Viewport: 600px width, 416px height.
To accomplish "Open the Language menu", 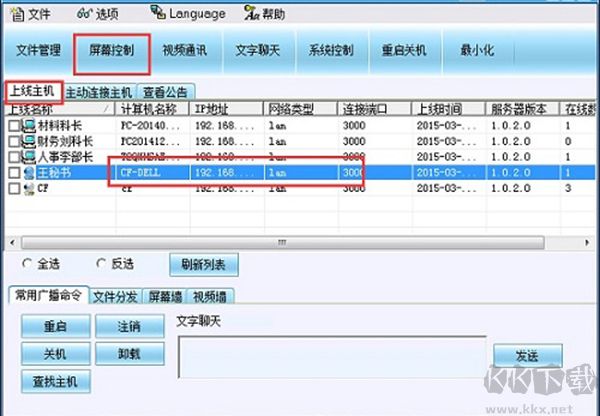I will point(188,13).
